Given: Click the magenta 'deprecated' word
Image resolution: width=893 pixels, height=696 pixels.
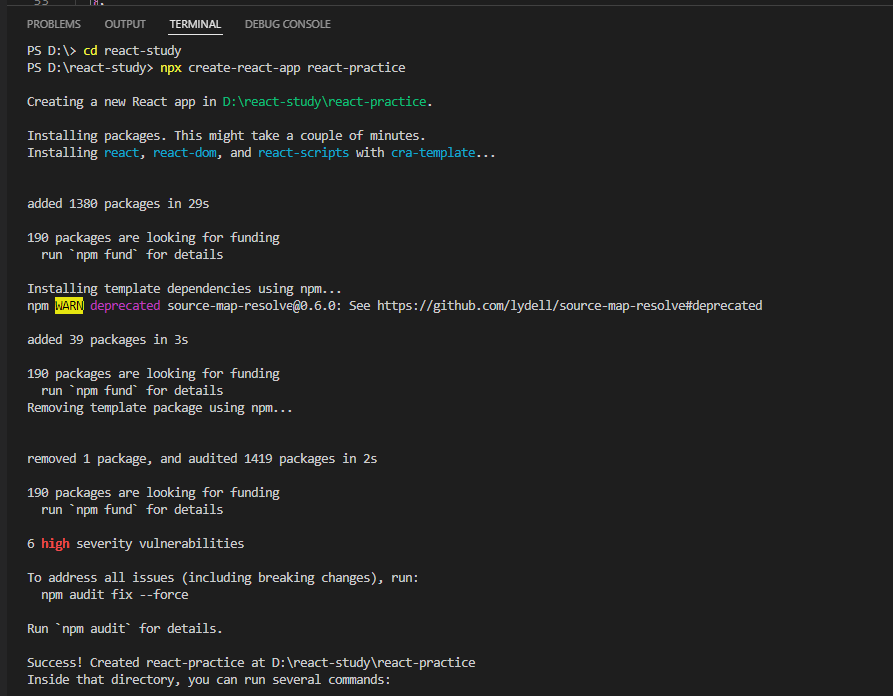Looking at the screenshot, I should 125,306.
